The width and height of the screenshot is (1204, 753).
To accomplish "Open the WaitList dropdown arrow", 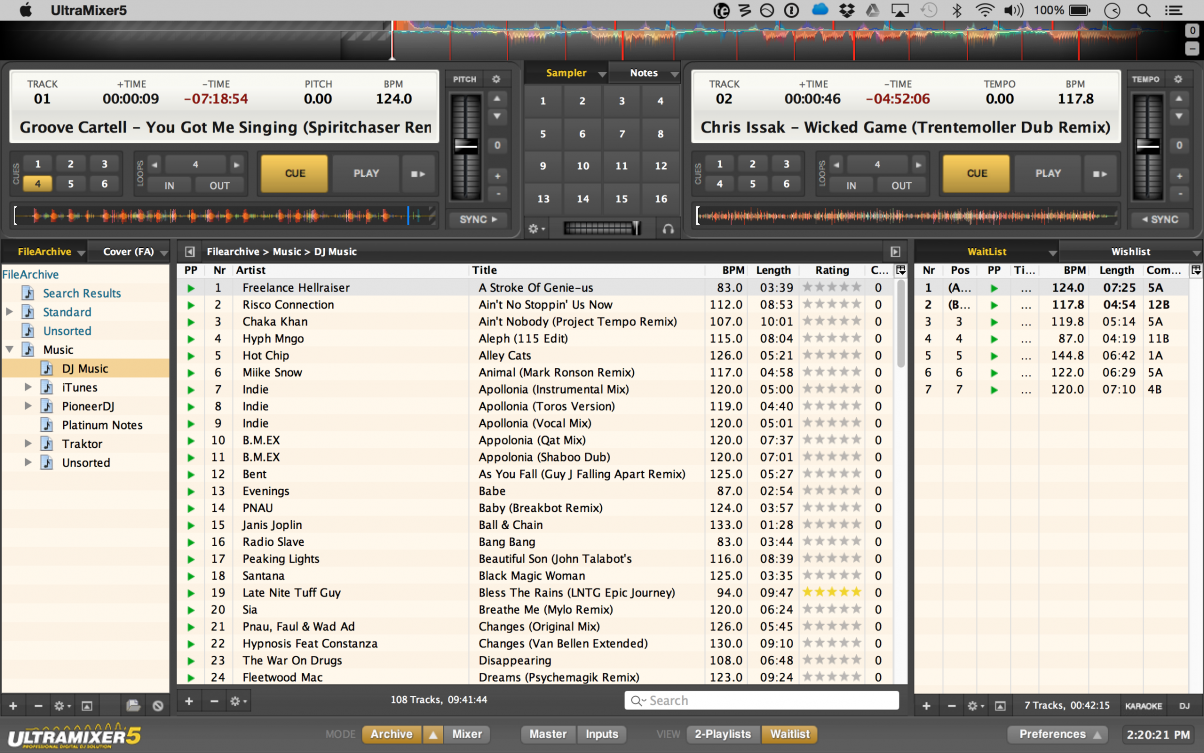I will [1051, 253].
